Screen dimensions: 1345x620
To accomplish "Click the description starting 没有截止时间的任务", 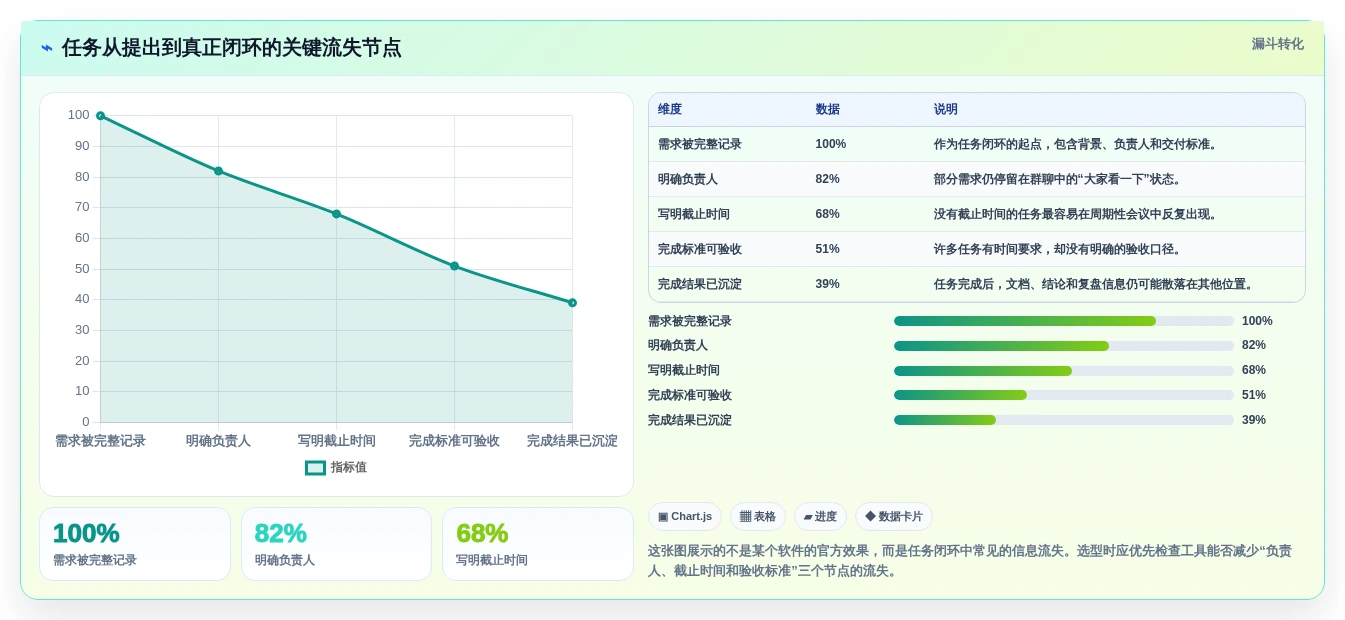I will [1077, 214].
